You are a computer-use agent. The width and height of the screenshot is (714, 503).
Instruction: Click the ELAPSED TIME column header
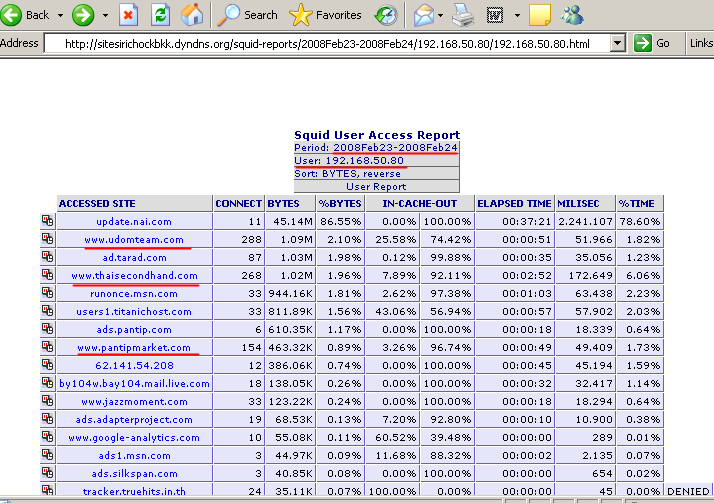(514, 203)
